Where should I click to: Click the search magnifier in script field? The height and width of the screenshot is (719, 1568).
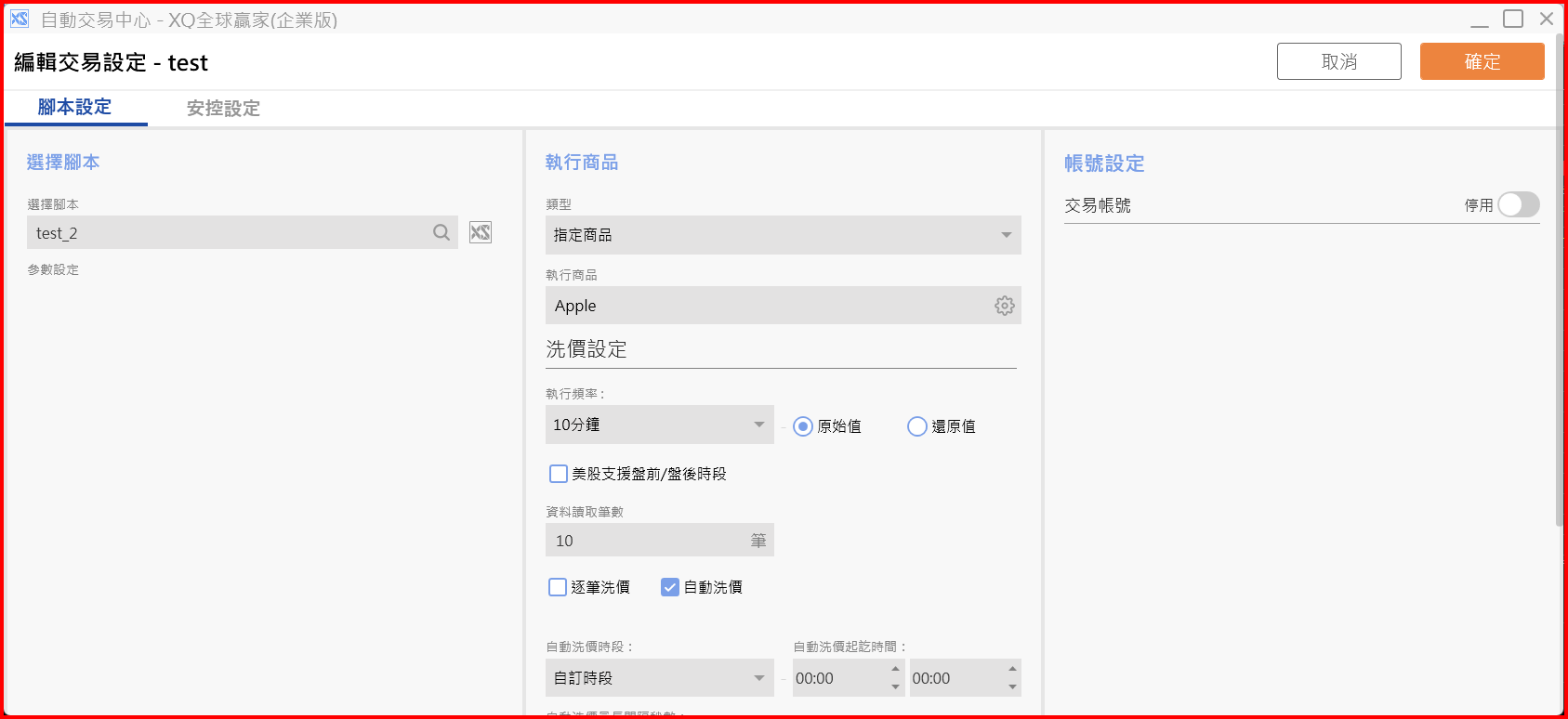click(441, 232)
